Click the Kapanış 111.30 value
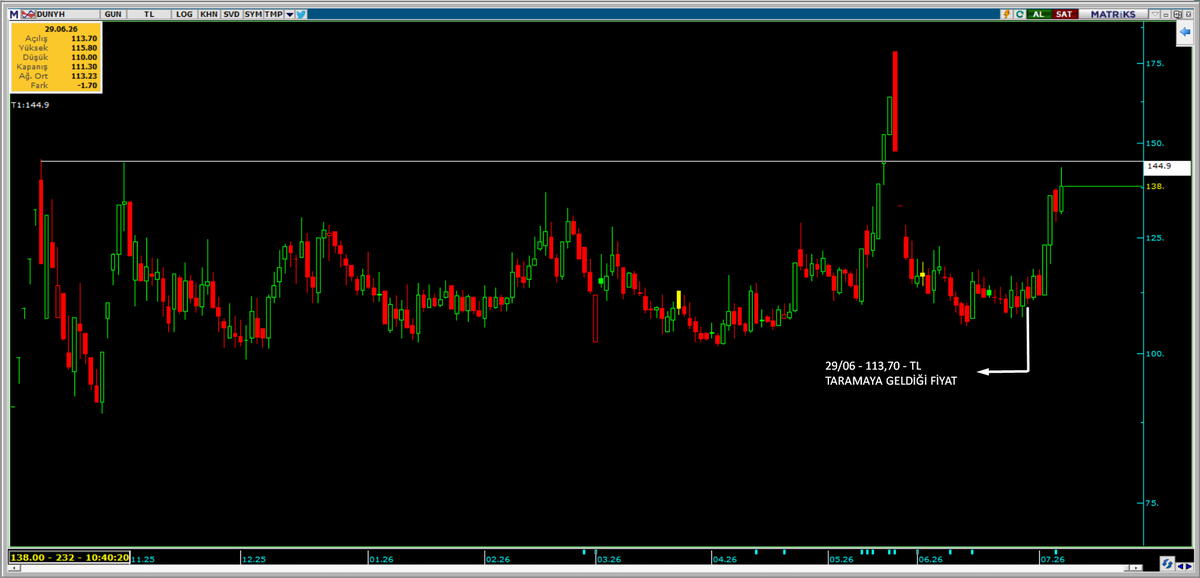1200x578 pixels. point(82,67)
